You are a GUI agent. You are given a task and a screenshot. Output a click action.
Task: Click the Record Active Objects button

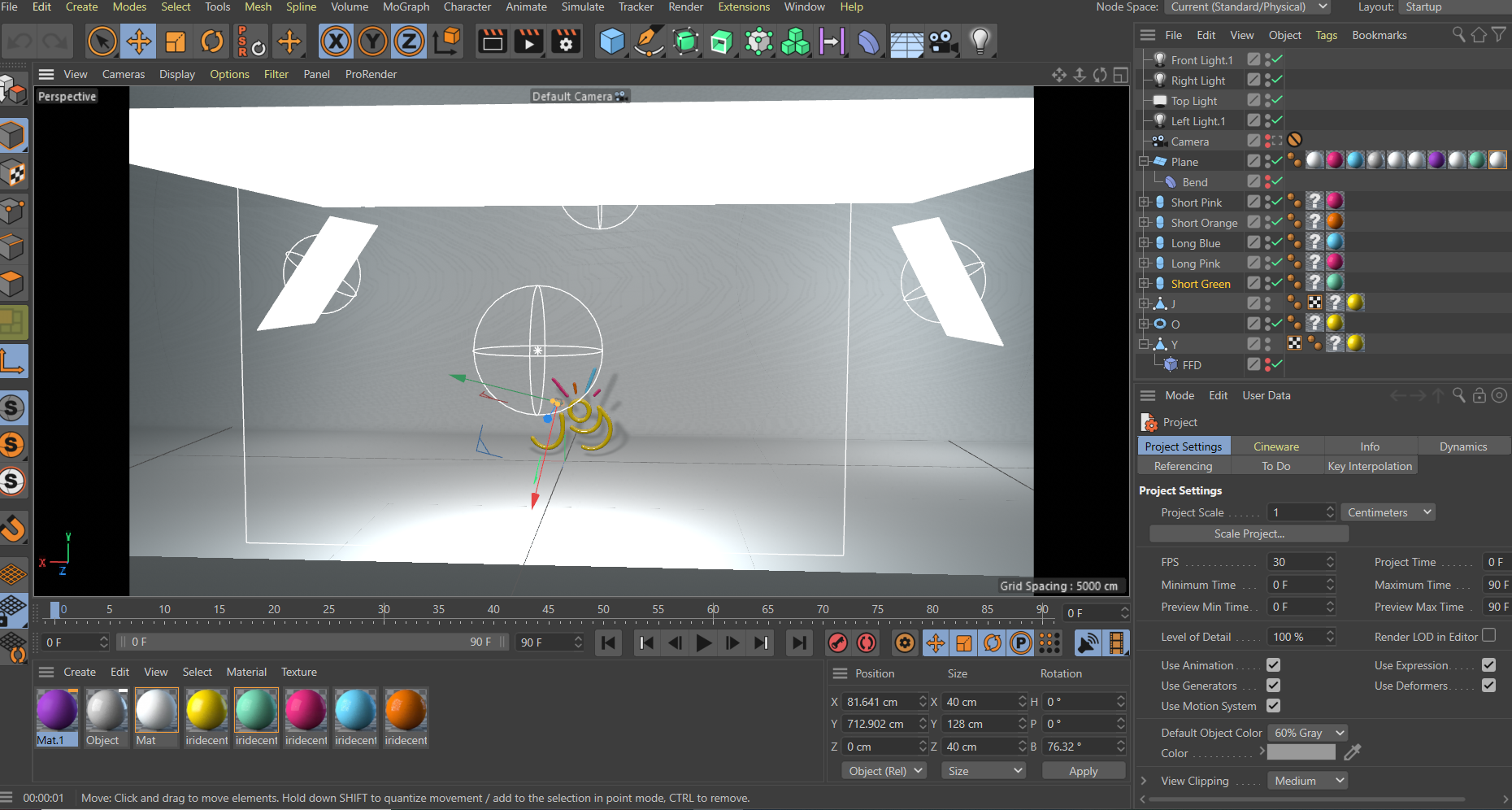[837, 643]
